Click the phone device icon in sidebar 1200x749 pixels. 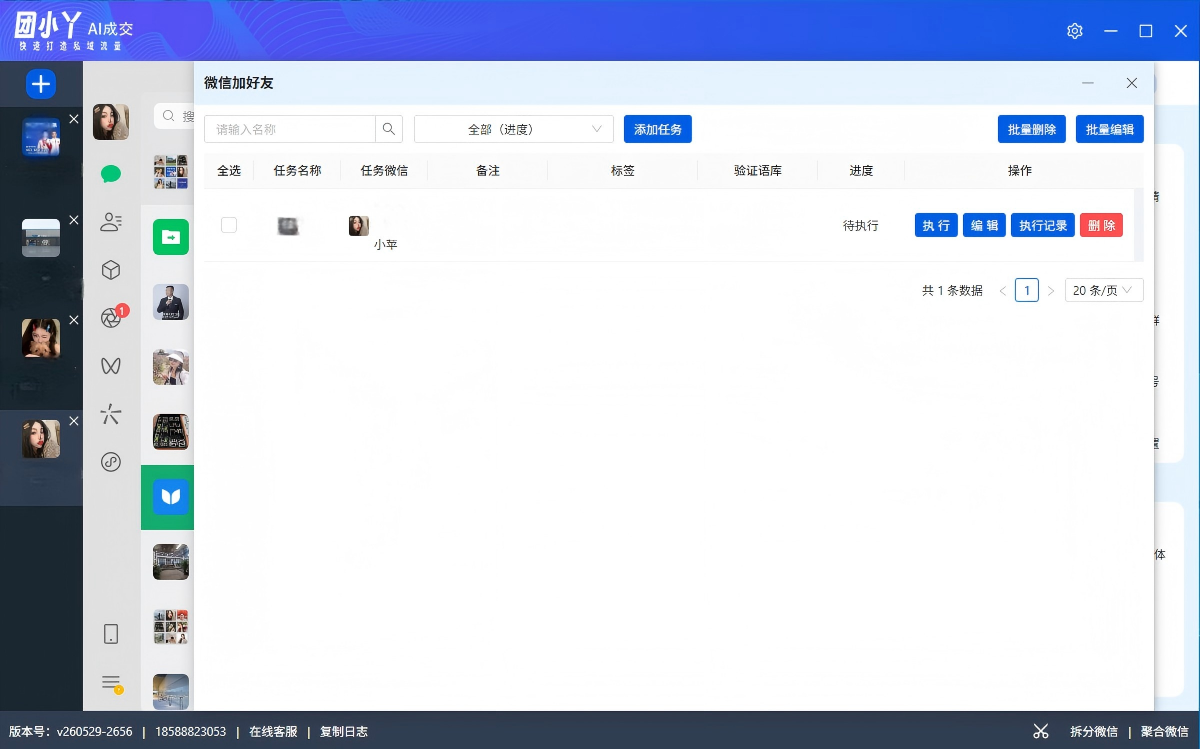pyautogui.click(x=111, y=634)
